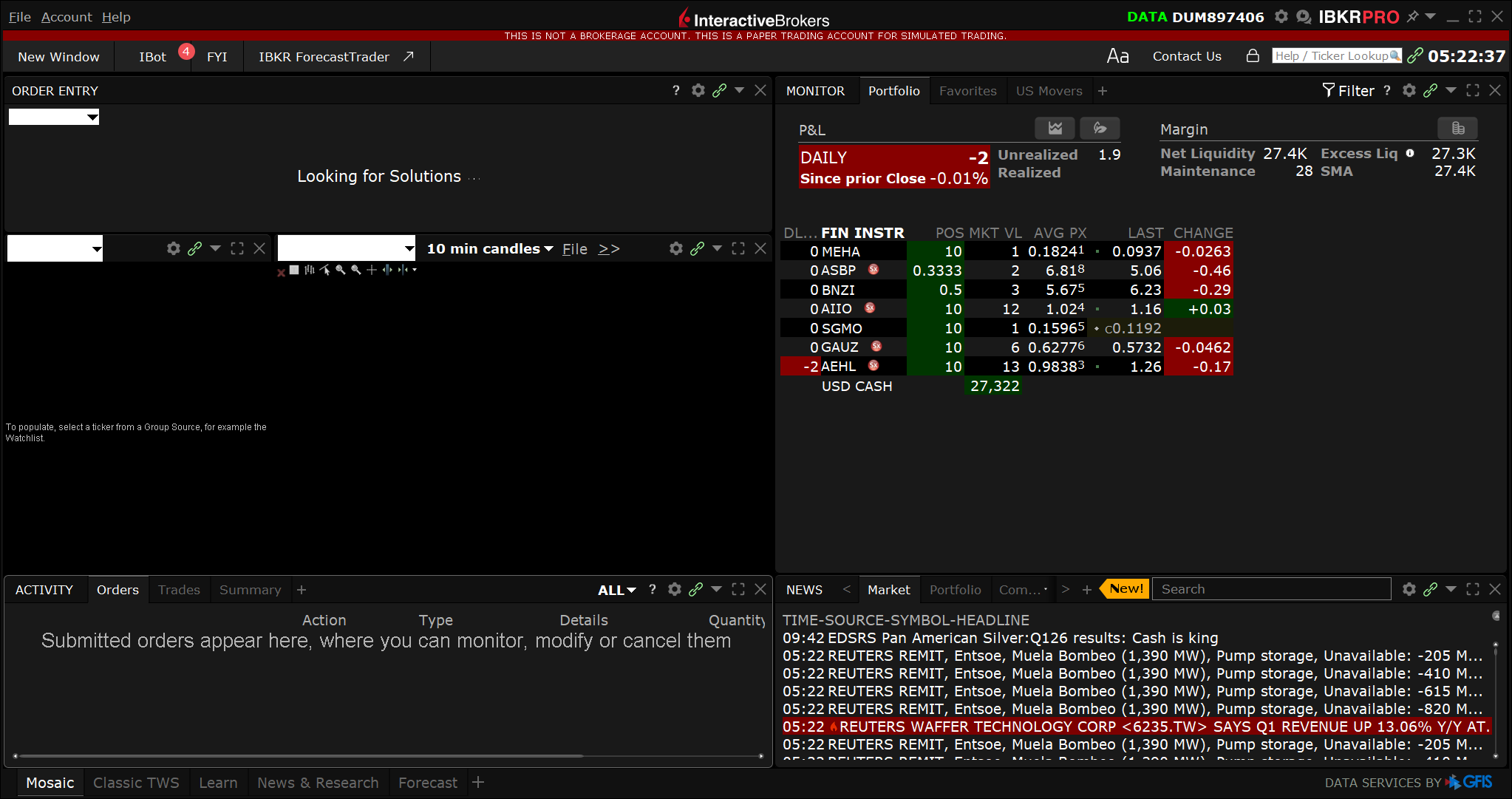Click the chart panel group link icon
This screenshot has width=1512, height=799.
(x=697, y=248)
